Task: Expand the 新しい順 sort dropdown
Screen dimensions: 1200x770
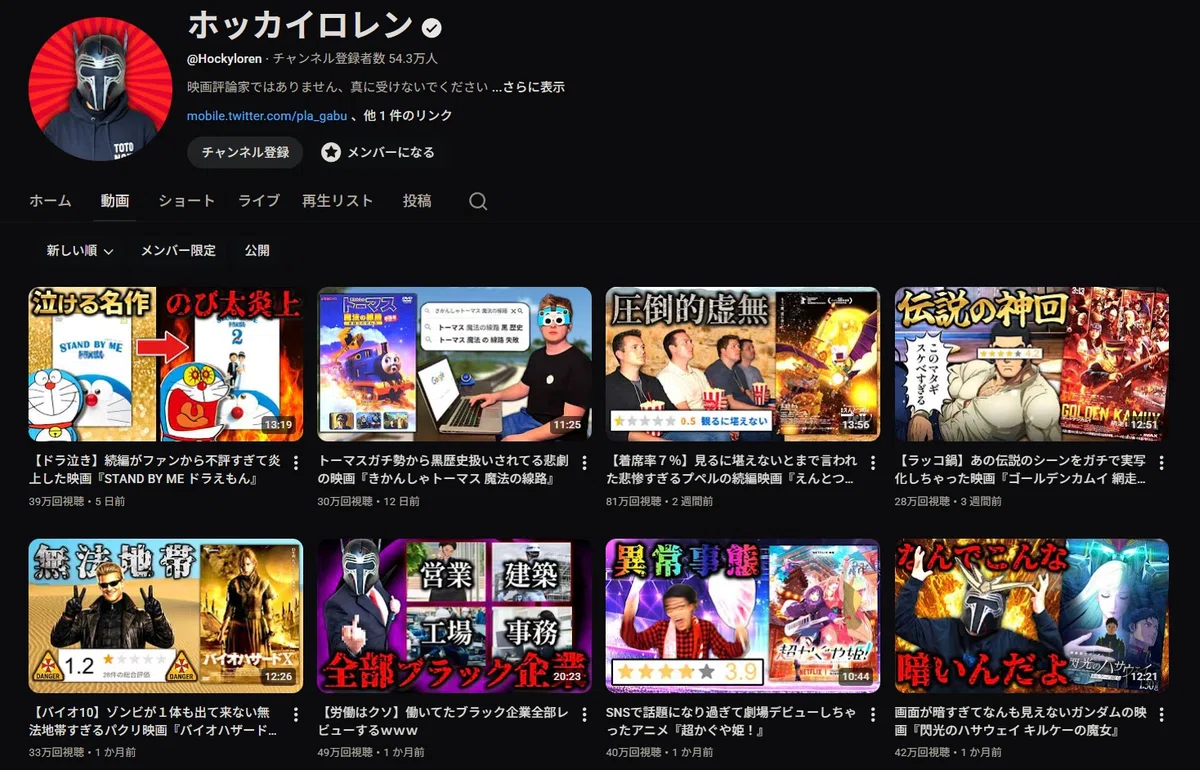Action: (x=80, y=250)
